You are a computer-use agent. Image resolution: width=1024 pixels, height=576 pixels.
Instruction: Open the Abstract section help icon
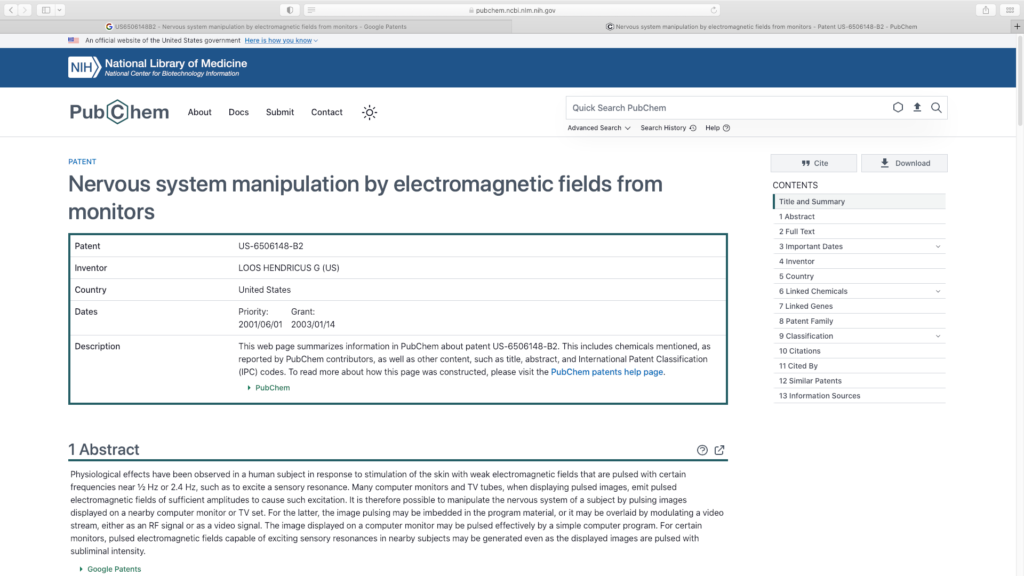[x=702, y=450]
